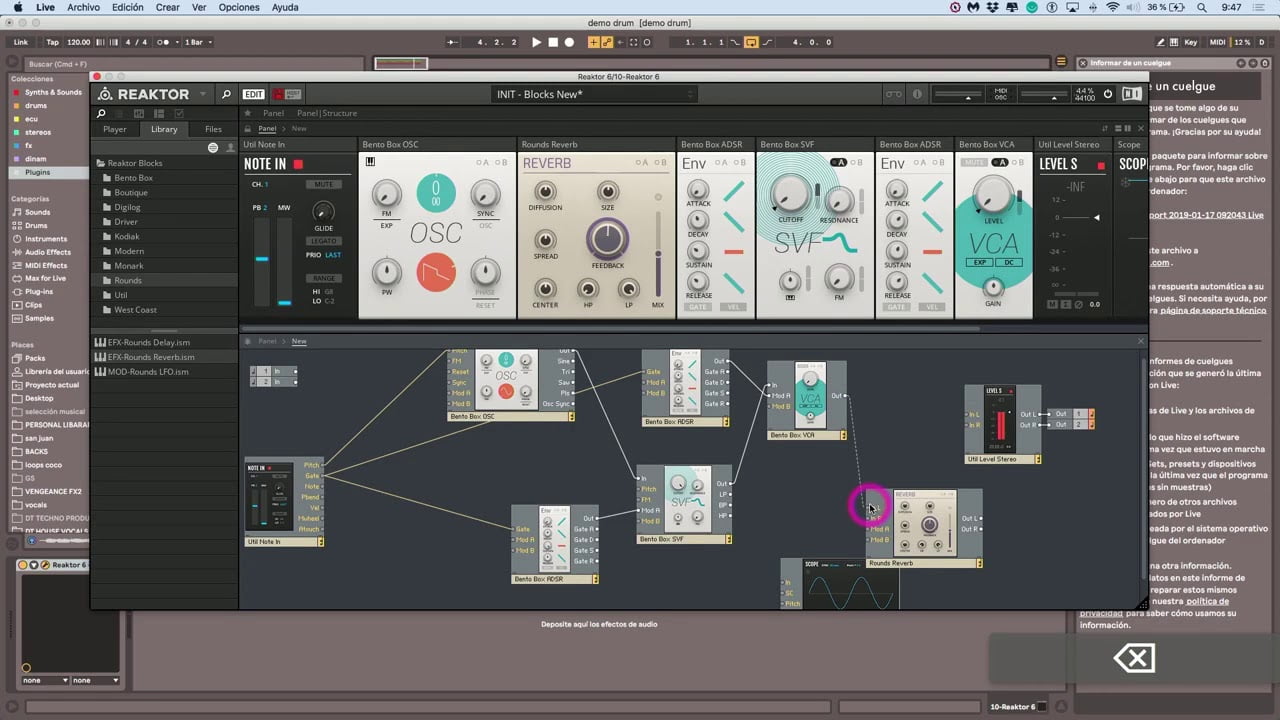Select the sawtooth waveform on Bento Box OSC
The image size is (1280, 720).
pyautogui.click(x=436, y=272)
